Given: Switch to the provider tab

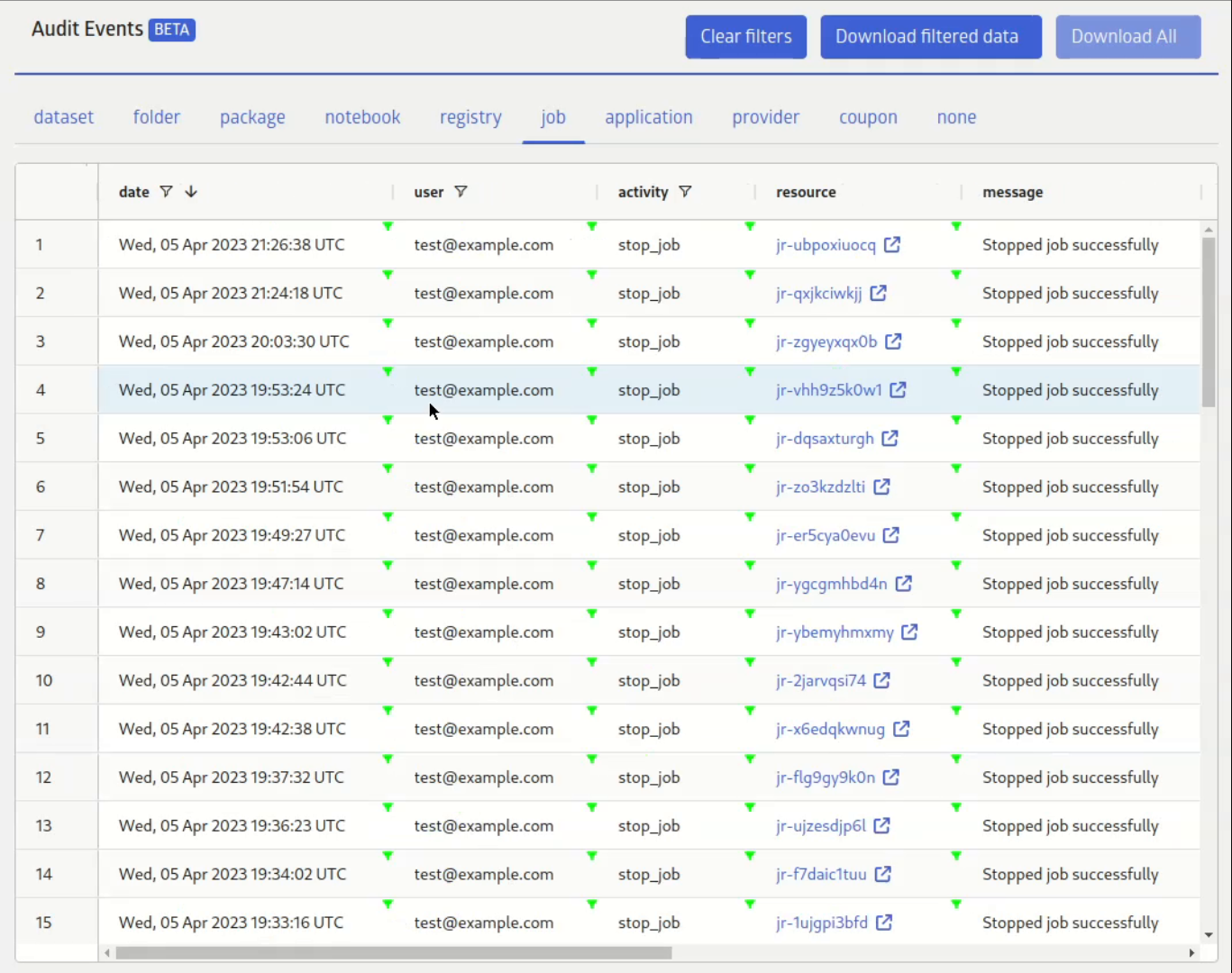Looking at the screenshot, I should [x=766, y=117].
